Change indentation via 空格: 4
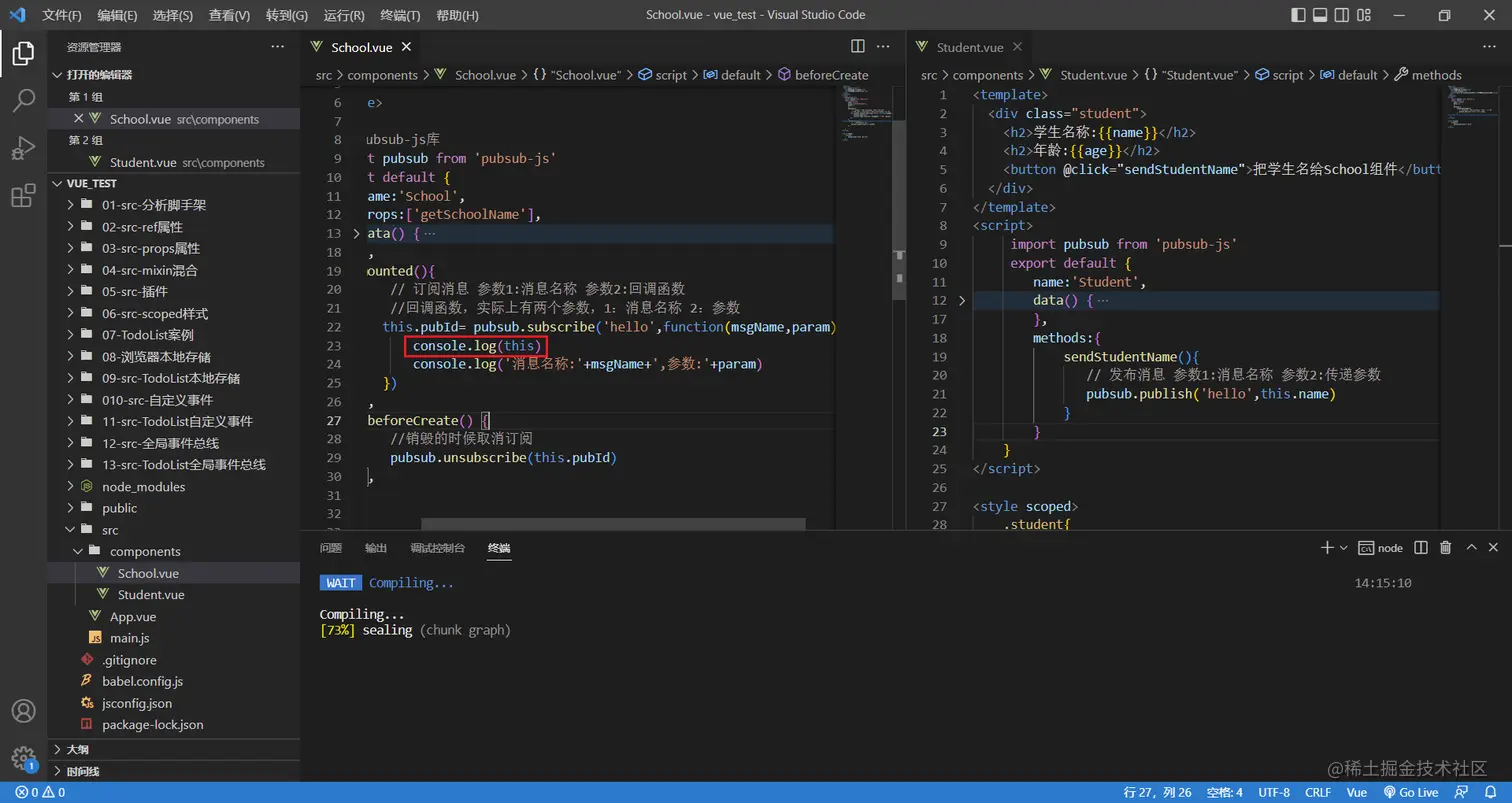This screenshot has width=1512, height=803. point(1224,793)
